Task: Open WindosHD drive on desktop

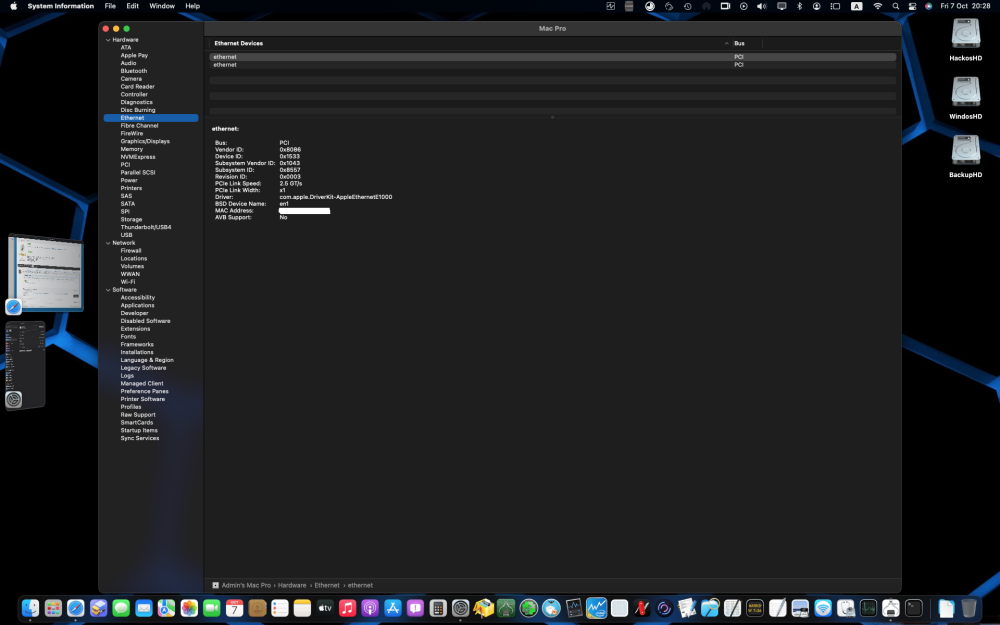Action: (966, 99)
